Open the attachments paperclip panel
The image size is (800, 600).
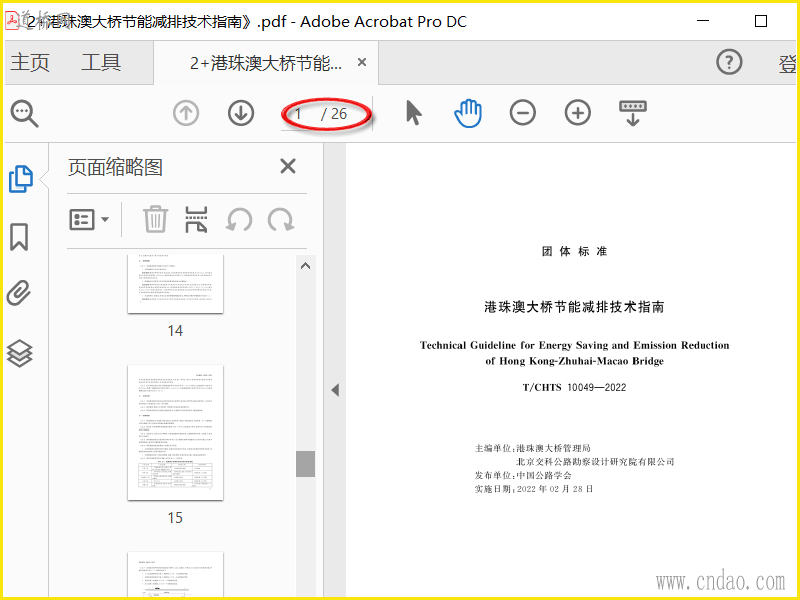click(19, 293)
